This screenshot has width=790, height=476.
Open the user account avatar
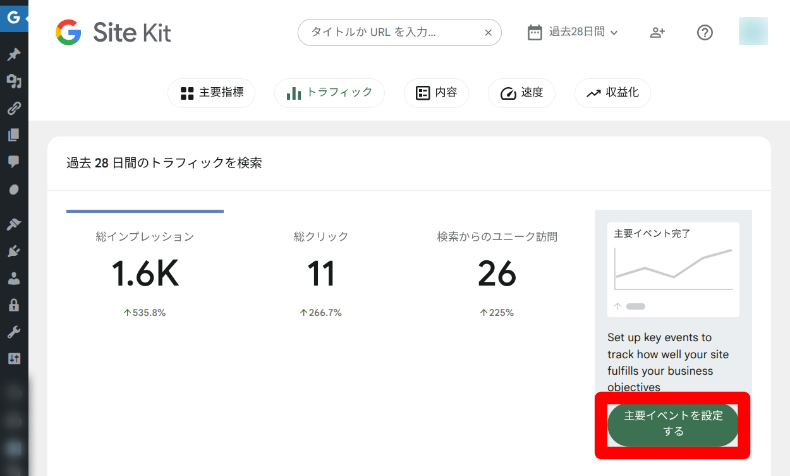[753, 31]
